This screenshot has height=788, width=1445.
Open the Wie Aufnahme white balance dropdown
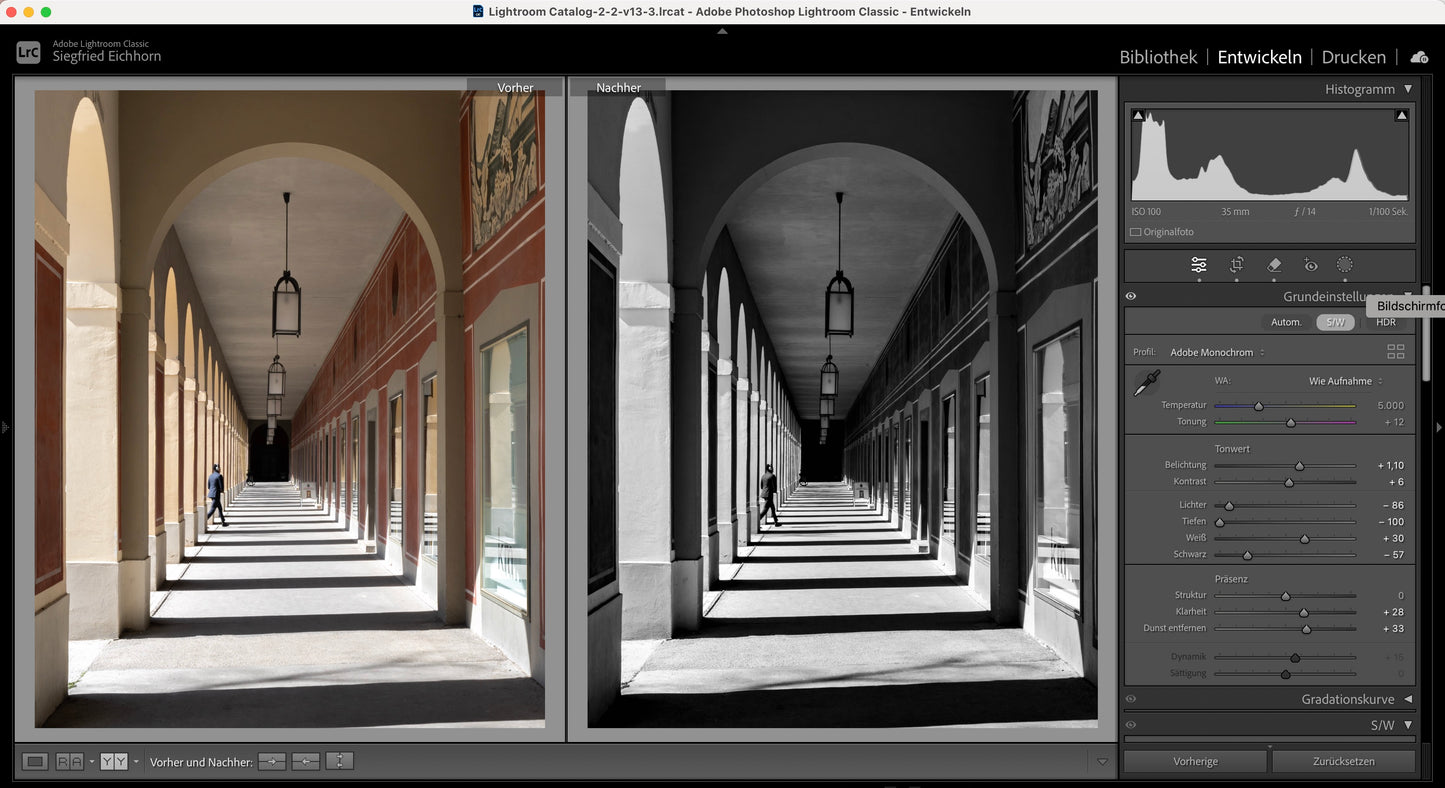pyautogui.click(x=1345, y=381)
